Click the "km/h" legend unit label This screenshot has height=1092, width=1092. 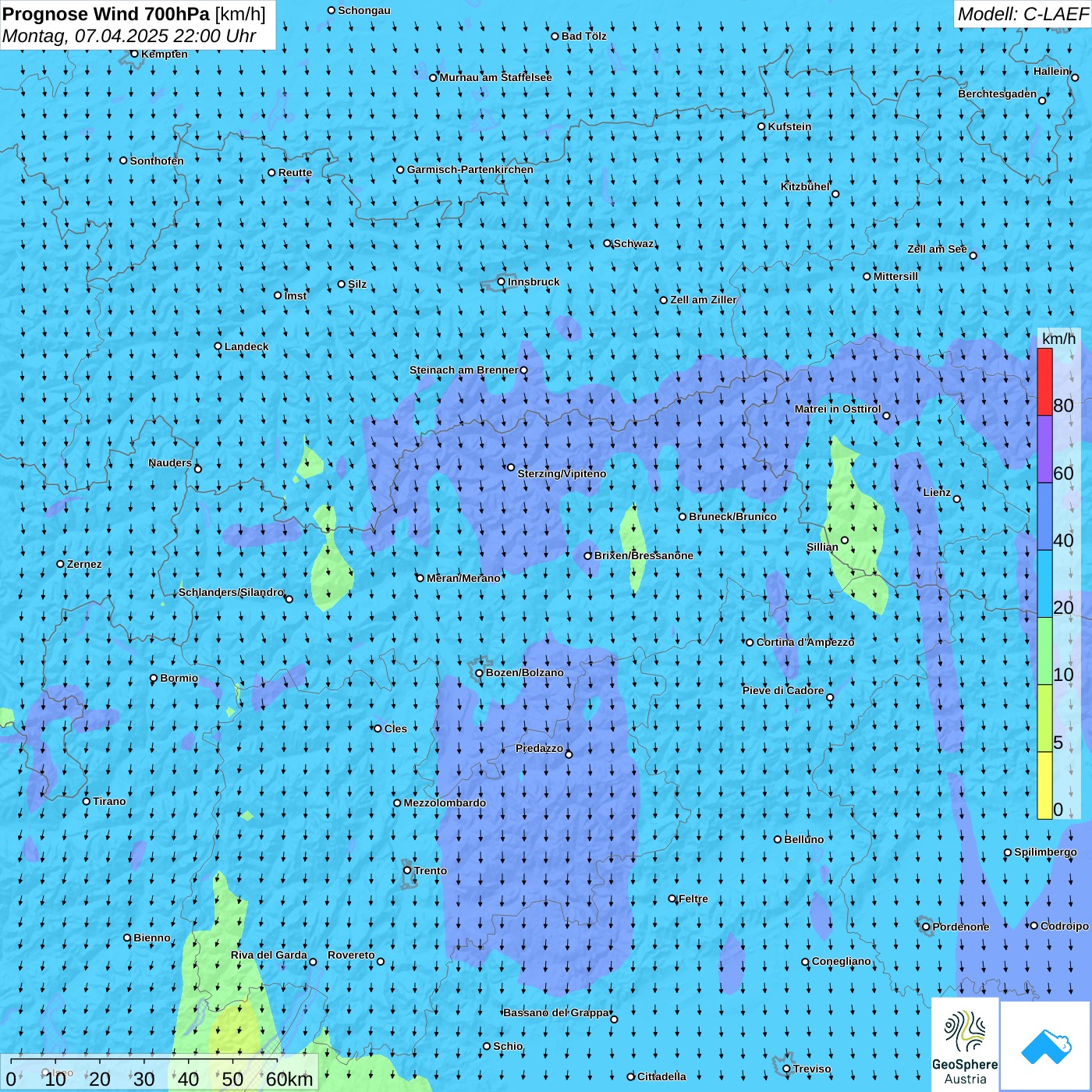click(1058, 339)
